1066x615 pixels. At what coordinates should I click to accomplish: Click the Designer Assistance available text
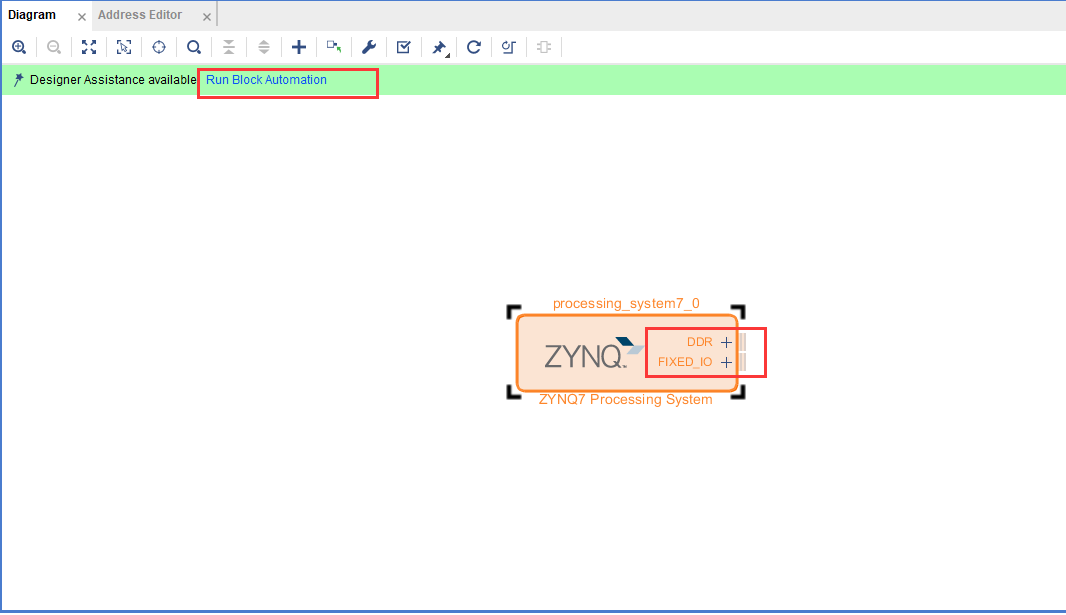click(x=113, y=80)
